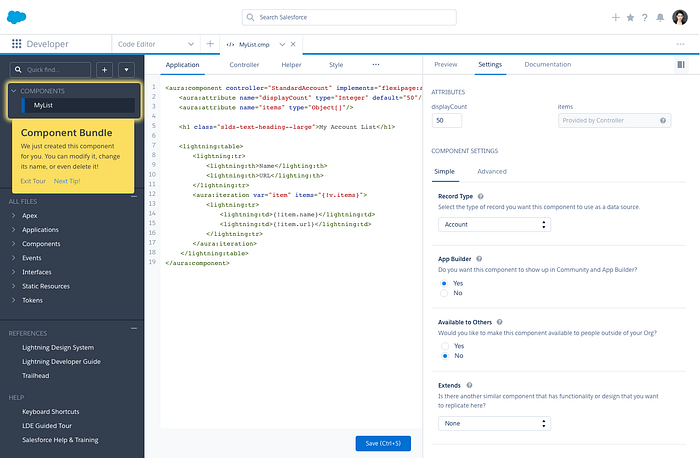This screenshot has height=458, width=700.
Task: Click the global create plus icon
Action: 615,18
